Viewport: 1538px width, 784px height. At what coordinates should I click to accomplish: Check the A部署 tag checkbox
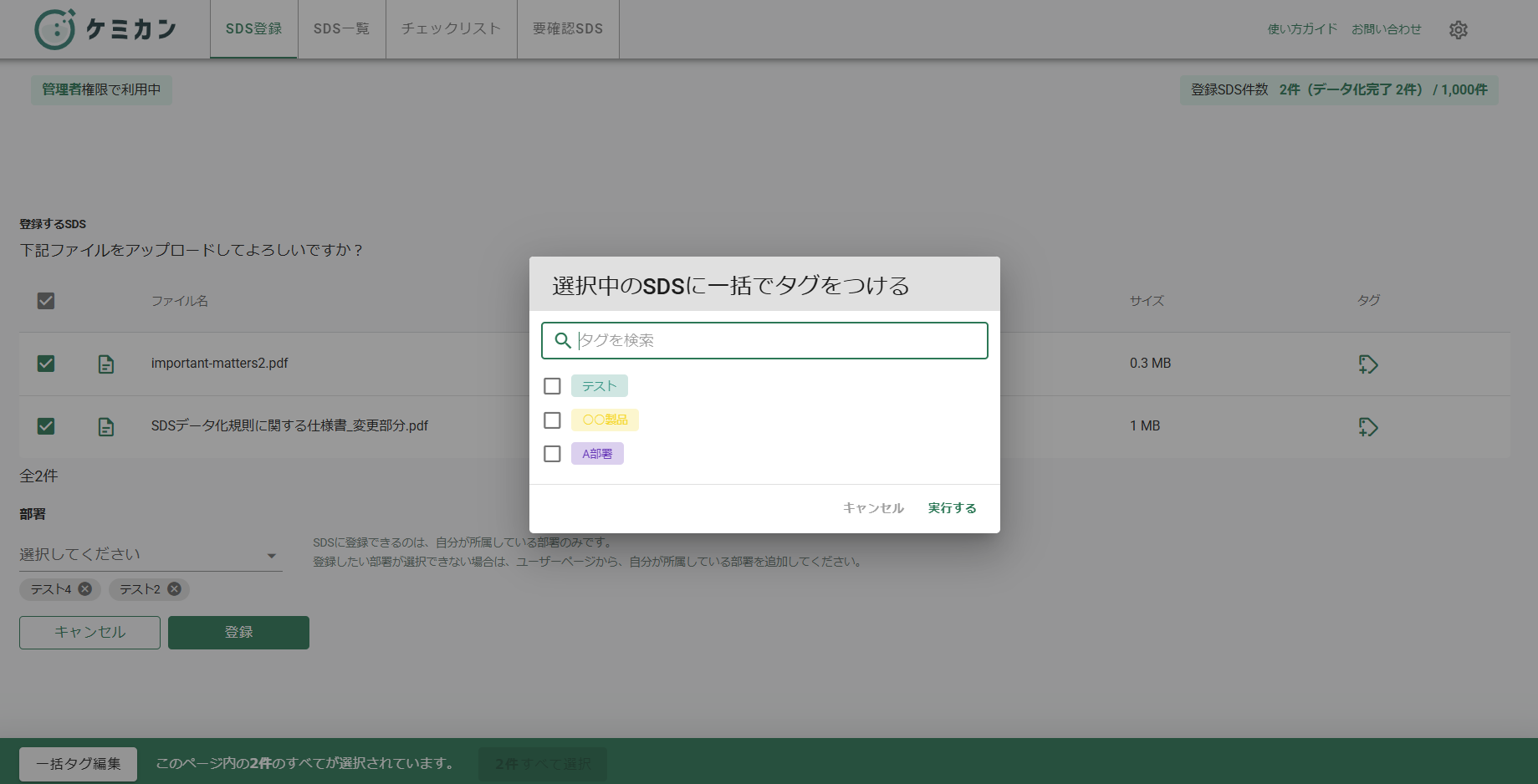552,454
